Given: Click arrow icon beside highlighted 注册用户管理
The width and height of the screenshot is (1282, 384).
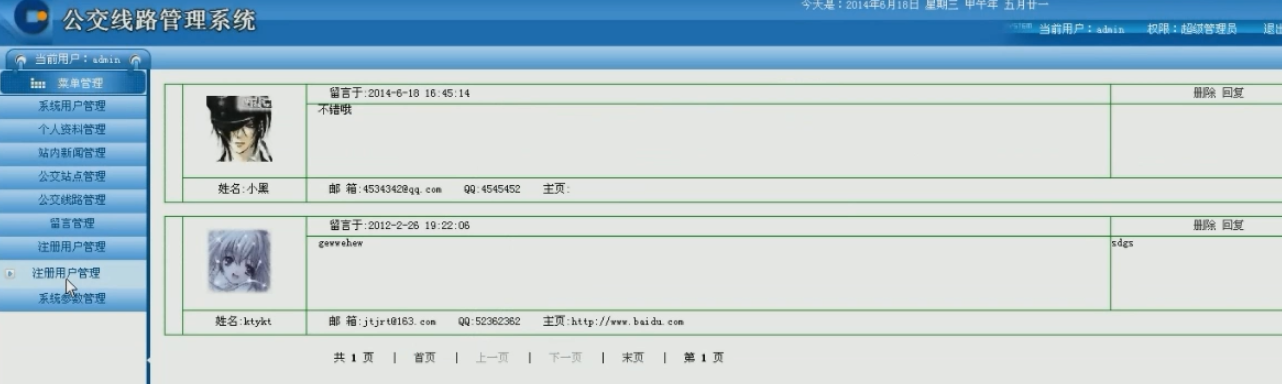Looking at the screenshot, I should [10, 273].
